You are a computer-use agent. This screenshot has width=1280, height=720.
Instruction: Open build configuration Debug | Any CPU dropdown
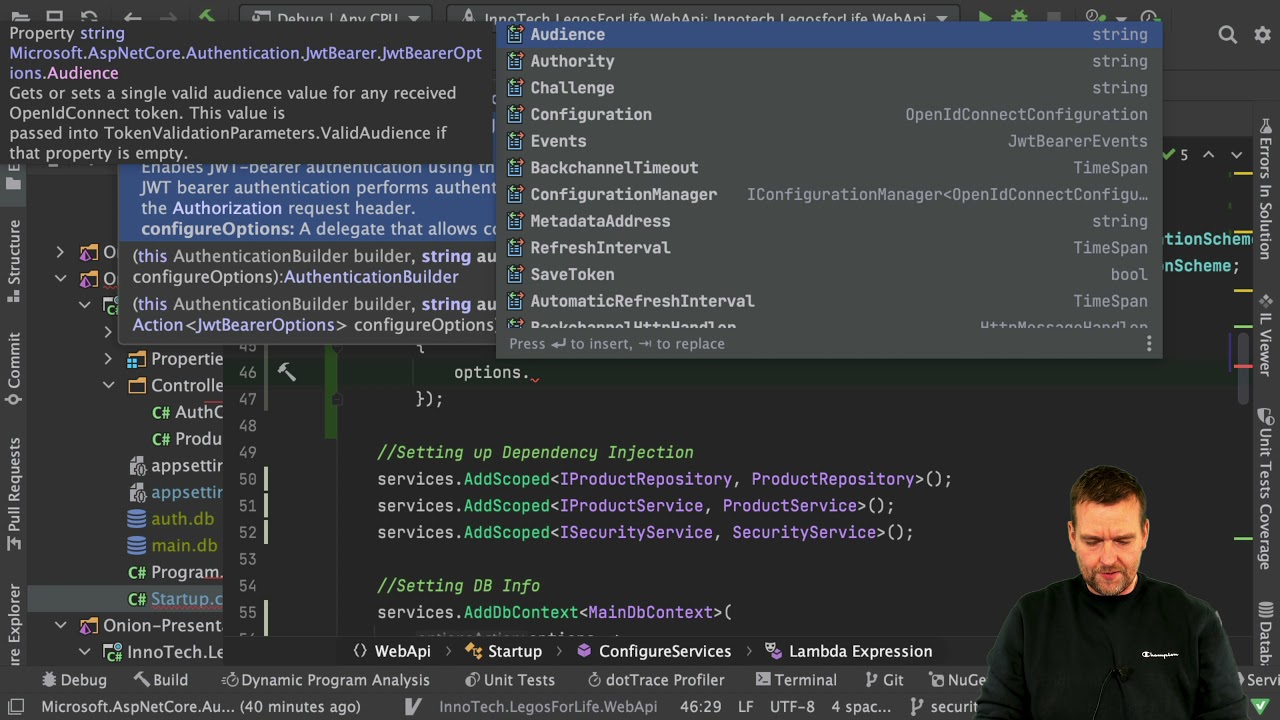coord(336,18)
